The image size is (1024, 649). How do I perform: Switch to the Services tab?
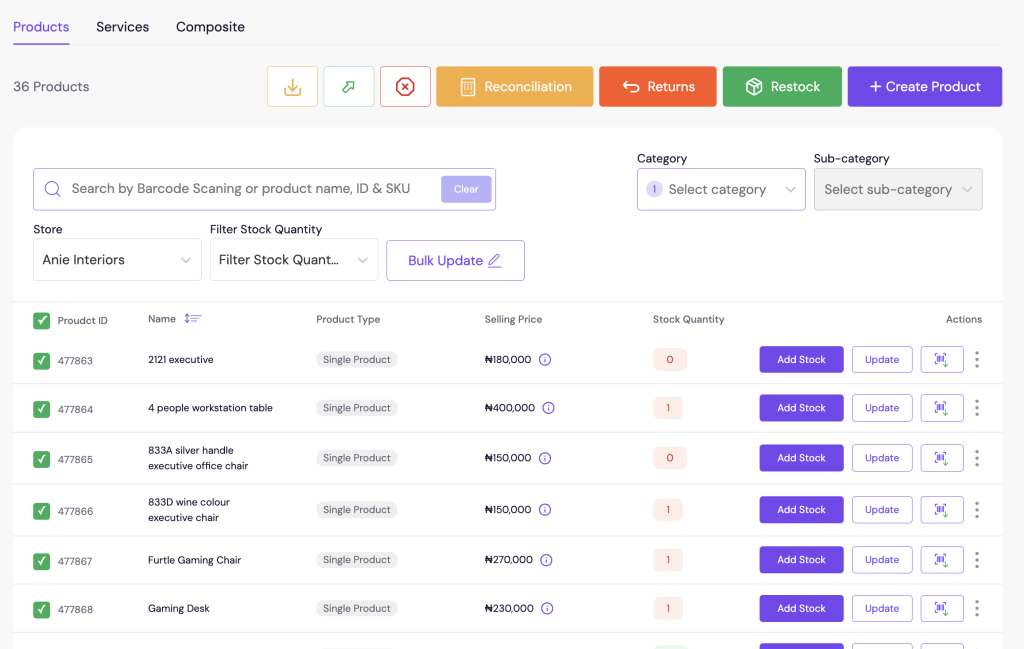click(122, 27)
